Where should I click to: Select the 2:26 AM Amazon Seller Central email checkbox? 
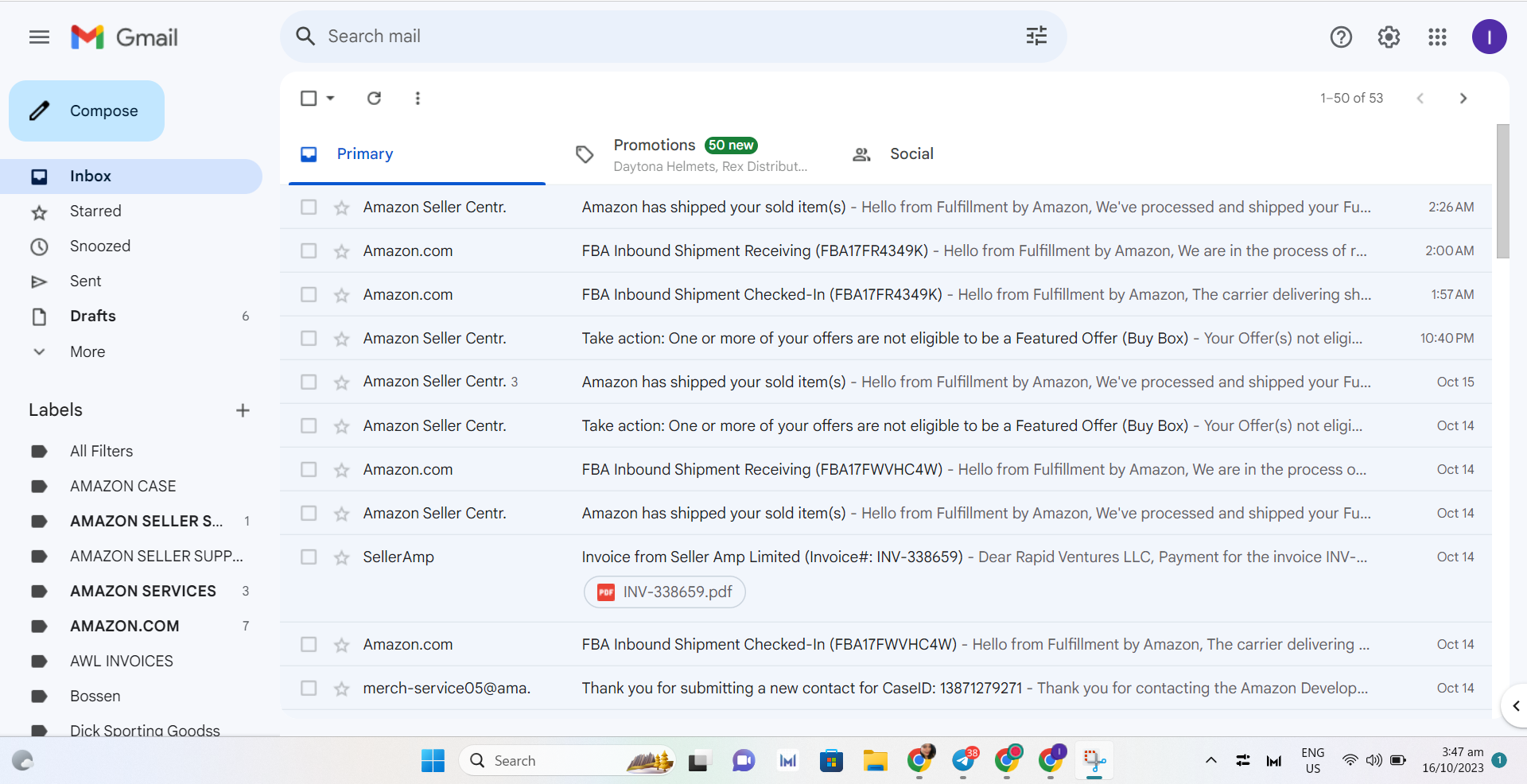tap(309, 208)
